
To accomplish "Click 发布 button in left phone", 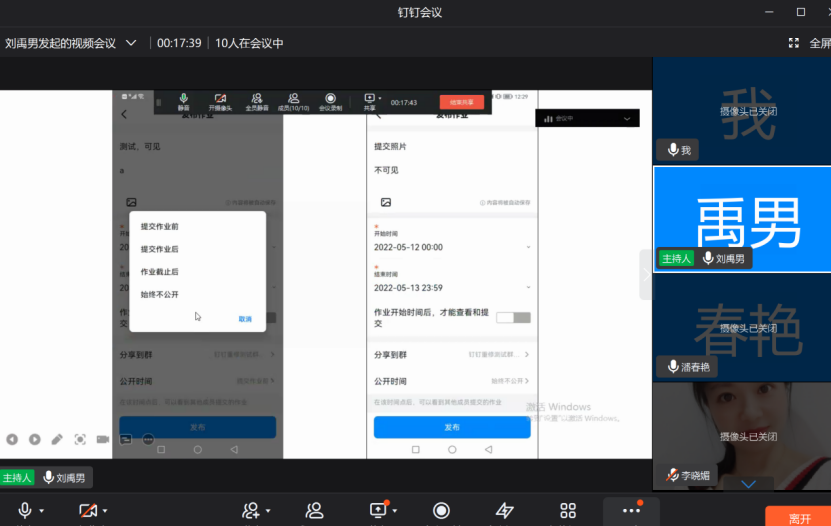I will pyautogui.click(x=198, y=427).
